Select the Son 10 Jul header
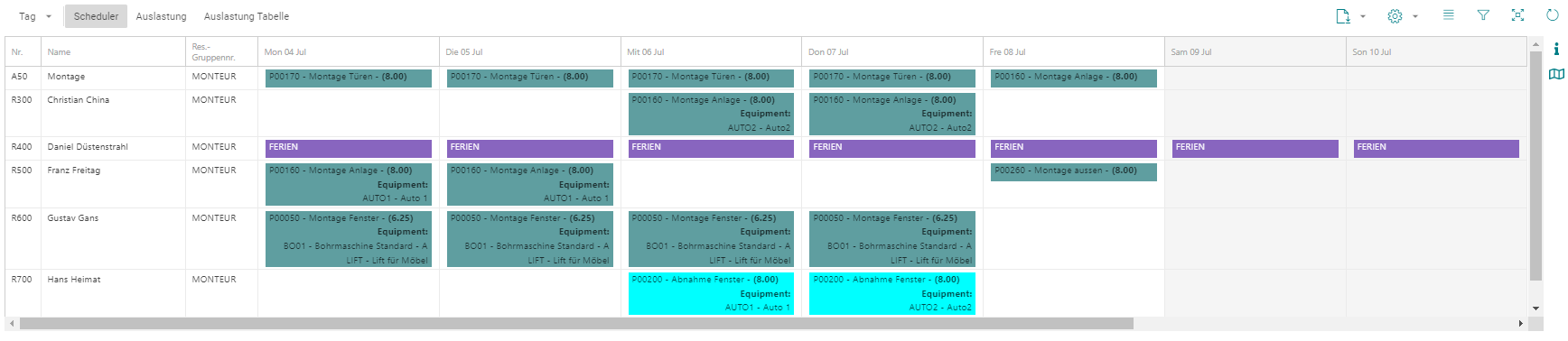The image size is (1568, 341). click(1436, 51)
